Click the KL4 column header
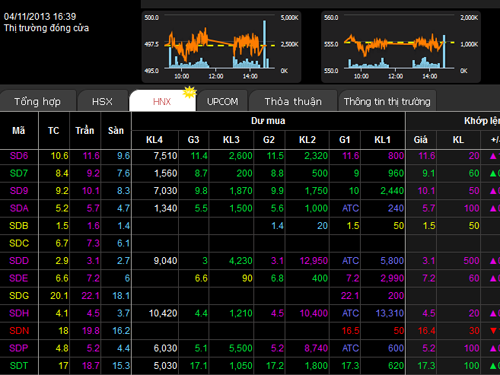Image resolution: width=500 pixels, height=375 pixels. point(155,140)
